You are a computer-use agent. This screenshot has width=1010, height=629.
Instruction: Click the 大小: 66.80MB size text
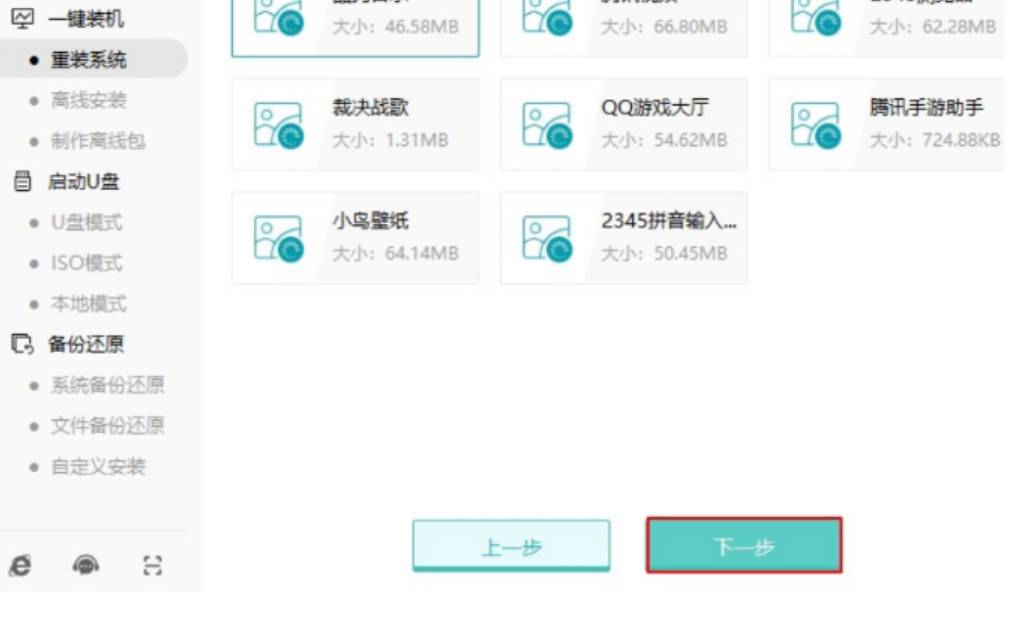point(663,26)
